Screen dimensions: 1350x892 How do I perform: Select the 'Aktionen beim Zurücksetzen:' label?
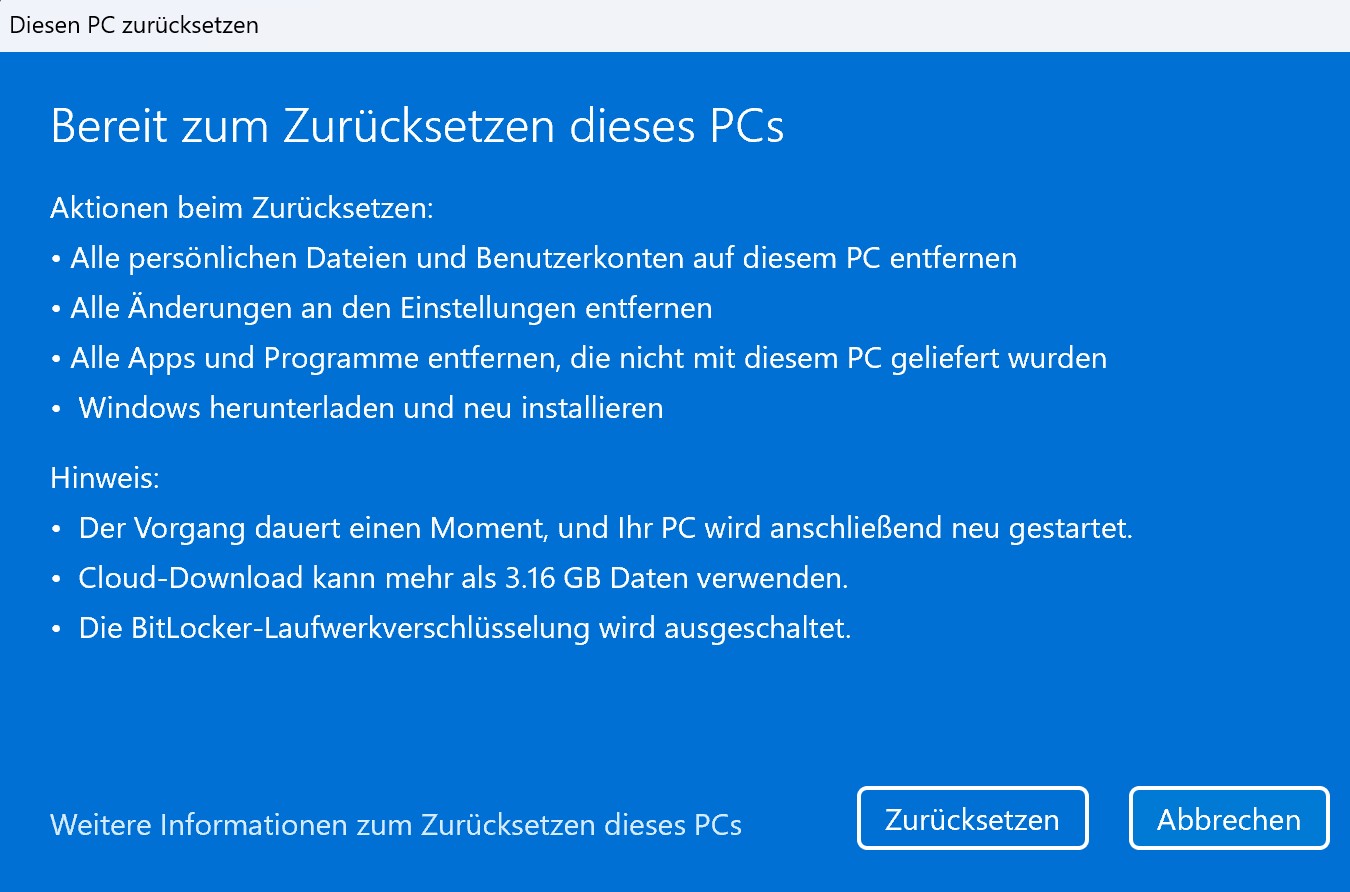coord(242,209)
